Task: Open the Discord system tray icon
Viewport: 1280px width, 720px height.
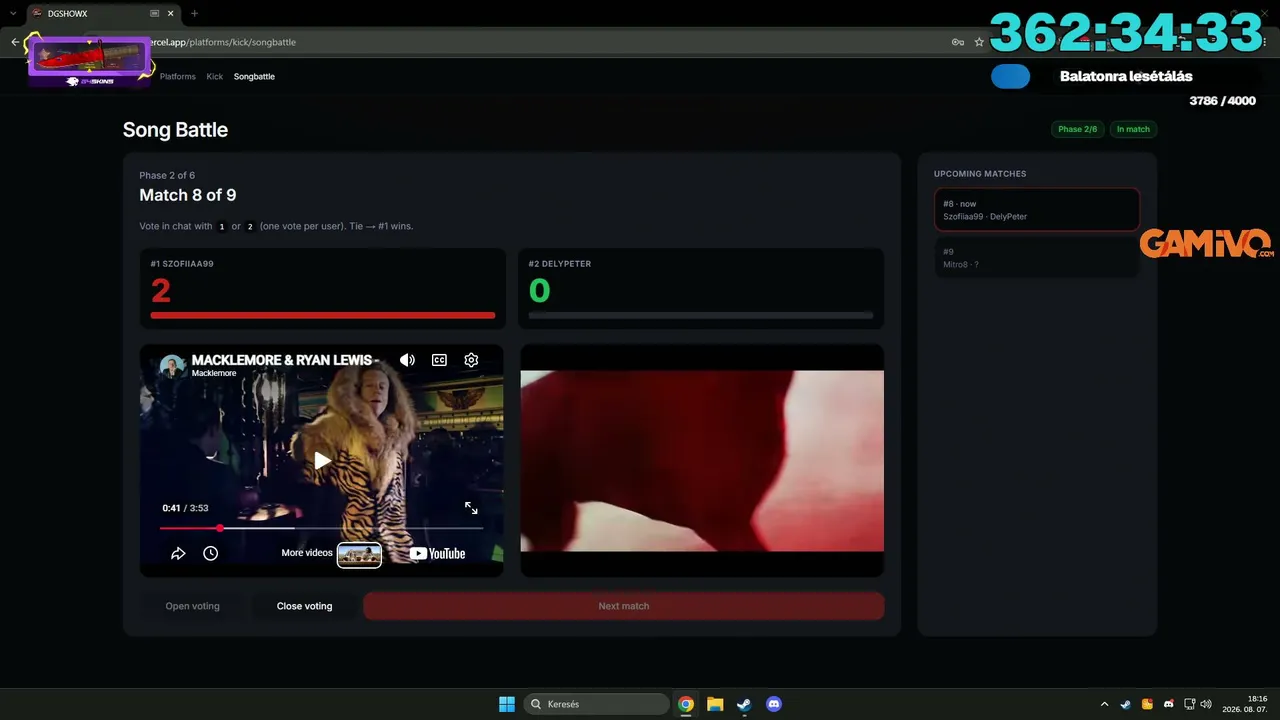Action: click(1168, 704)
